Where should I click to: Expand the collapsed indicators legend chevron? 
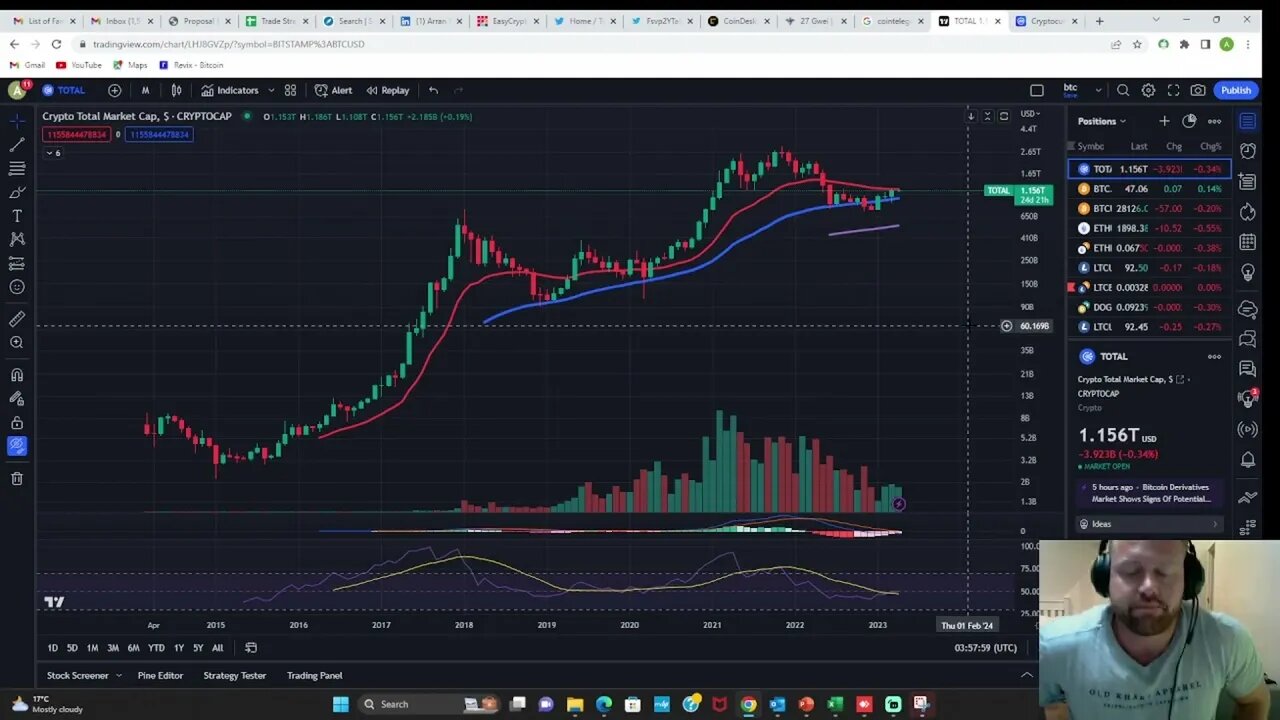pos(52,153)
